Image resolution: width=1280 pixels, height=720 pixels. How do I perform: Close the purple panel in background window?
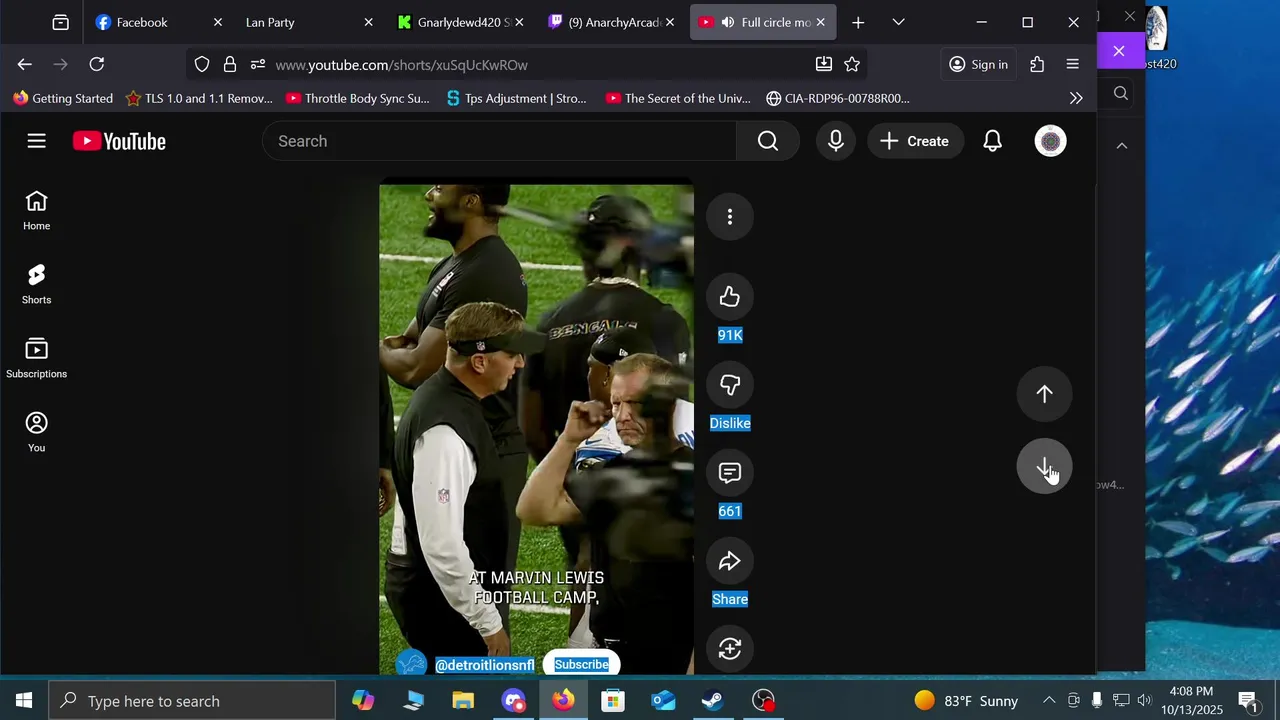[1119, 51]
